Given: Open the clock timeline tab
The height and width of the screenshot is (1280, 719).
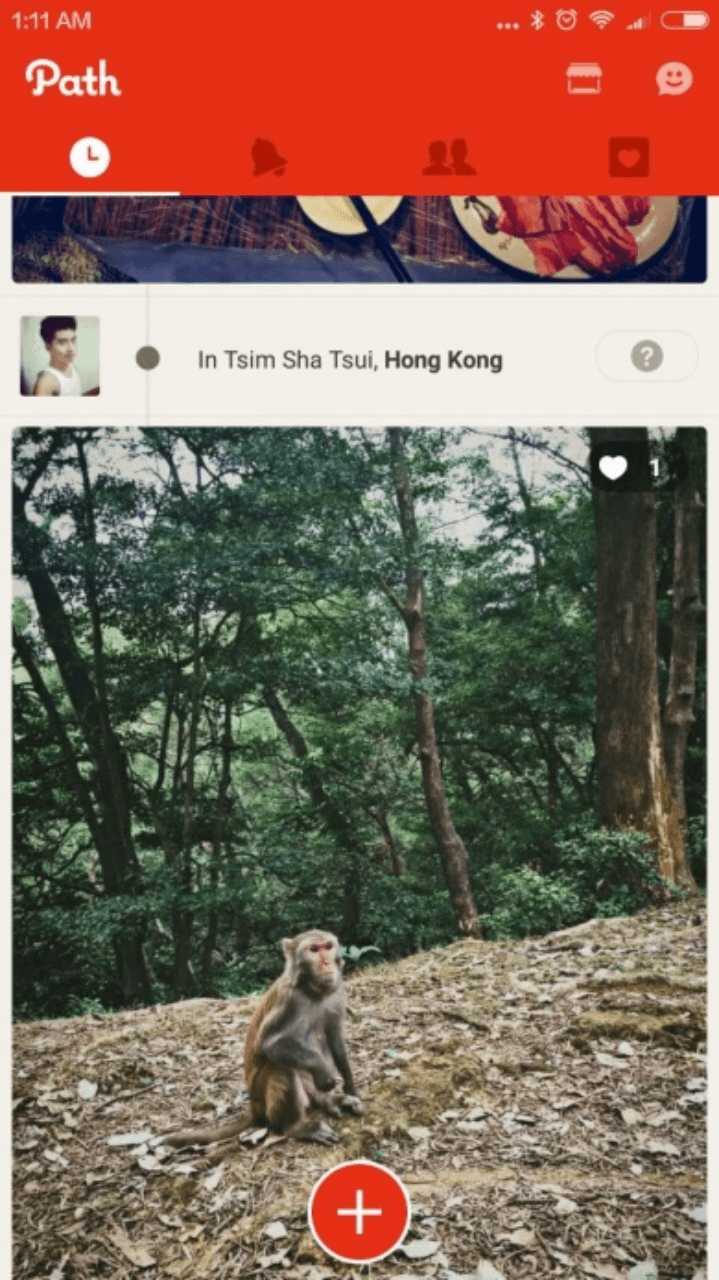Looking at the screenshot, I should (x=90, y=157).
